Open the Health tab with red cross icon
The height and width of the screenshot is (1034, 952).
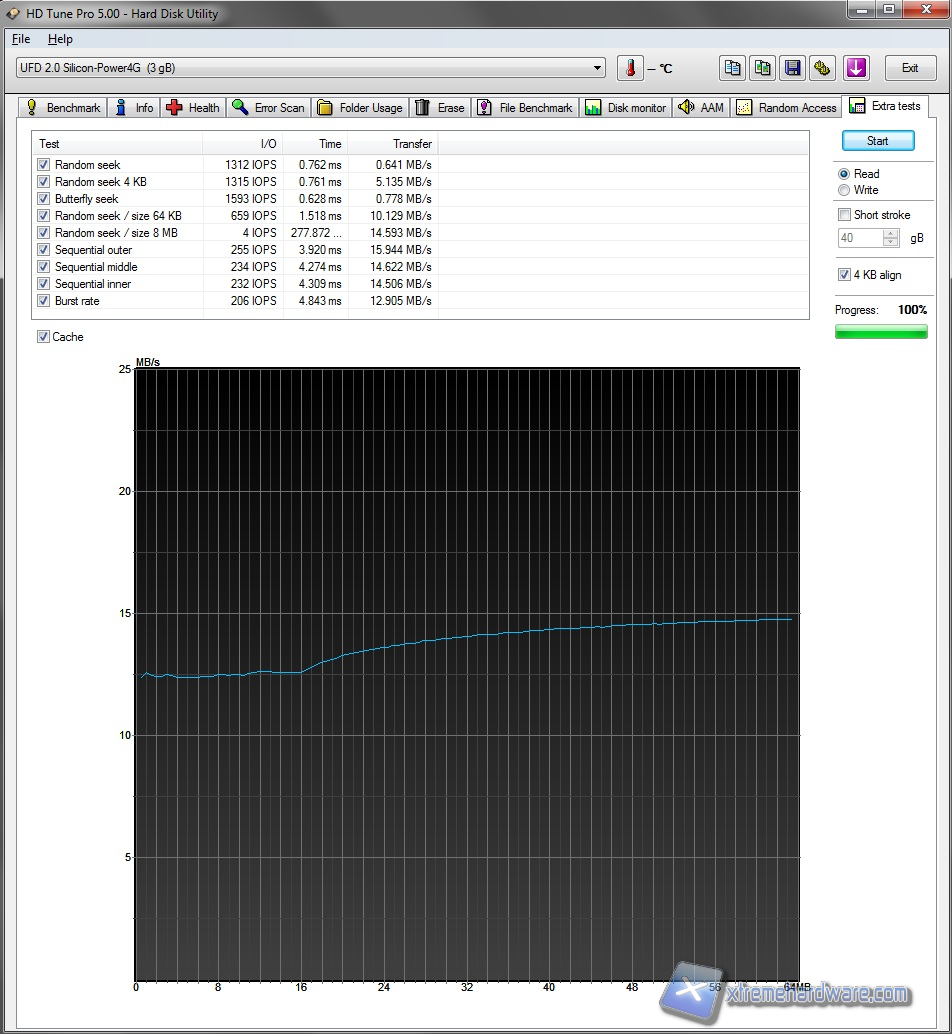point(192,108)
